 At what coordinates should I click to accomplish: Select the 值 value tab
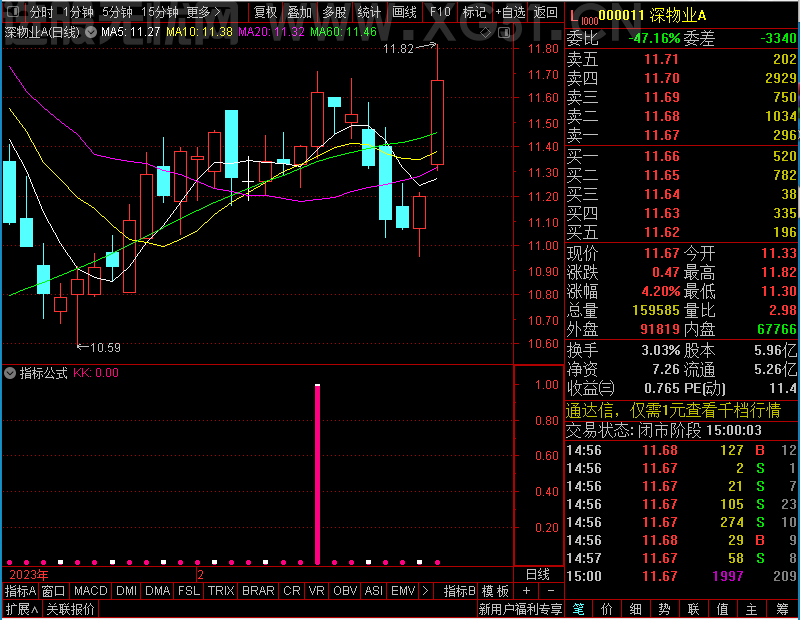coord(722,609)
